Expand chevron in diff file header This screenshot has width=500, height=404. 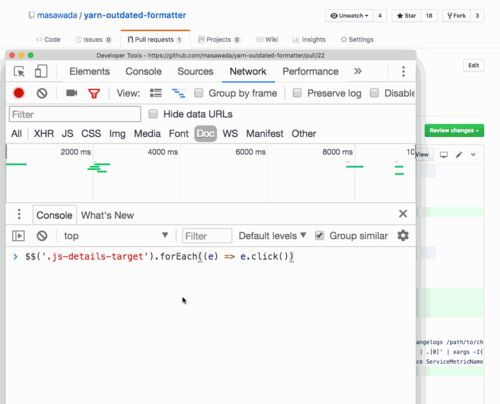tap(473, 155)
